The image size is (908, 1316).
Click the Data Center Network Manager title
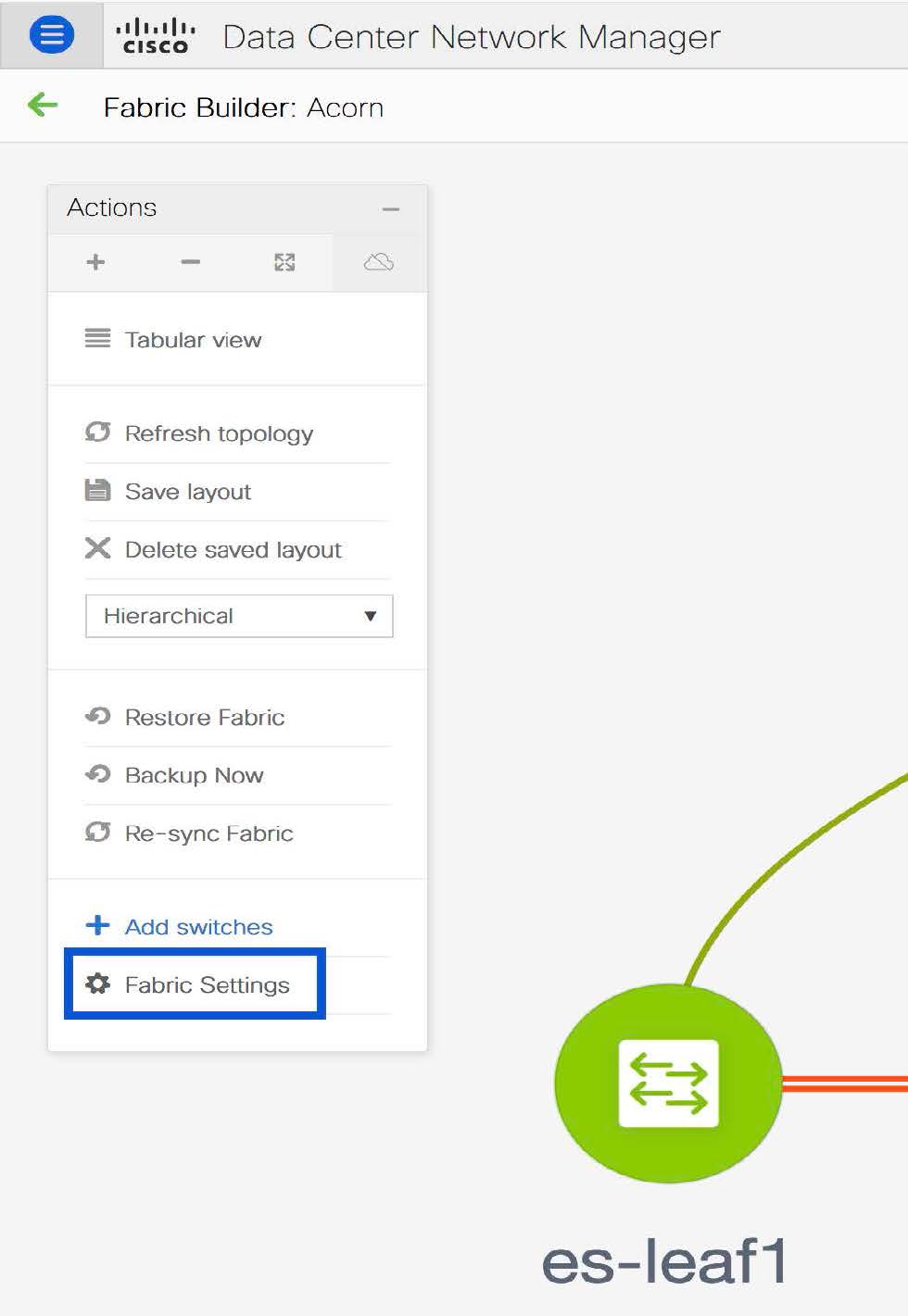tap(472, 37)
